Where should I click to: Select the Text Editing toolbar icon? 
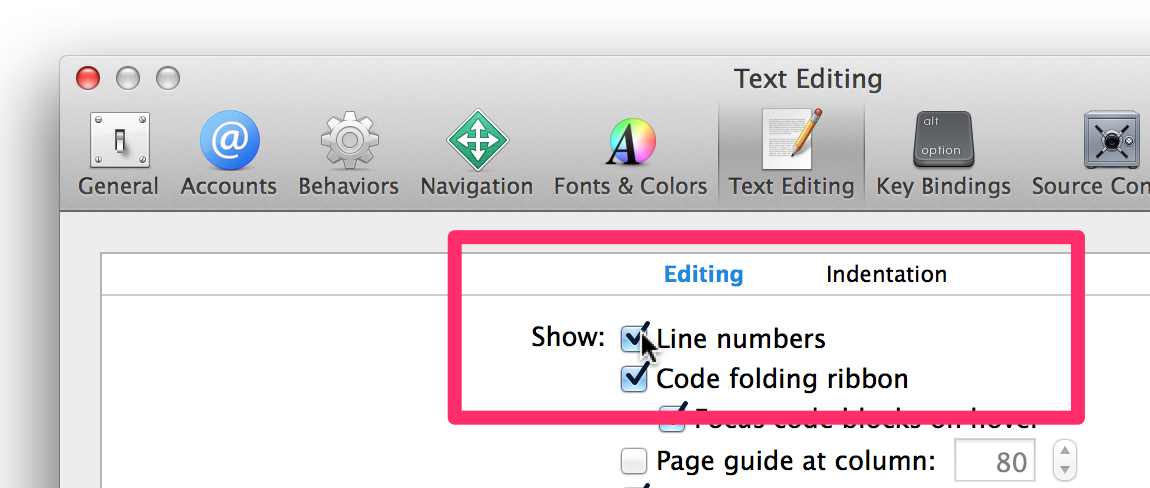pyautogui.click(x=791, y=154)
